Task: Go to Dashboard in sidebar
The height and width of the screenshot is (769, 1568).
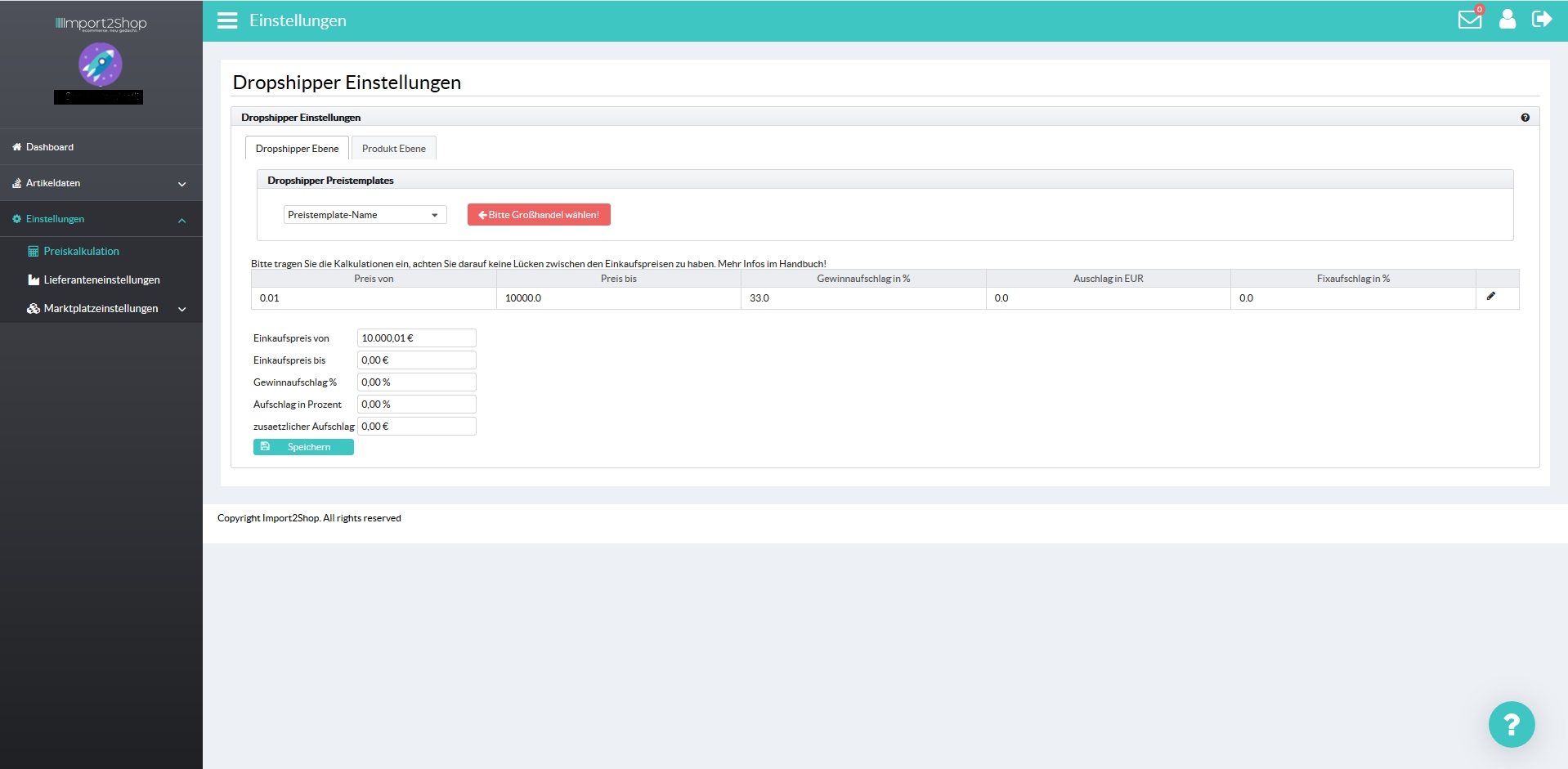Action: pyautogui.click(x=50, y=147)
